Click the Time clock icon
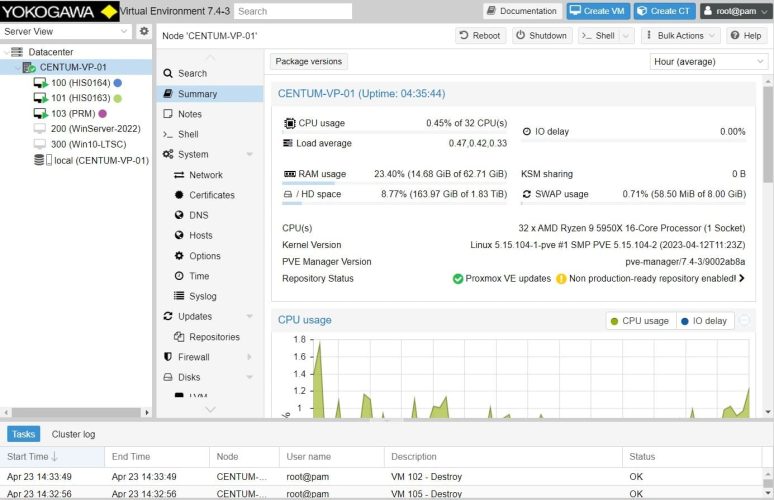774x500 pixels. pos(179,276)
